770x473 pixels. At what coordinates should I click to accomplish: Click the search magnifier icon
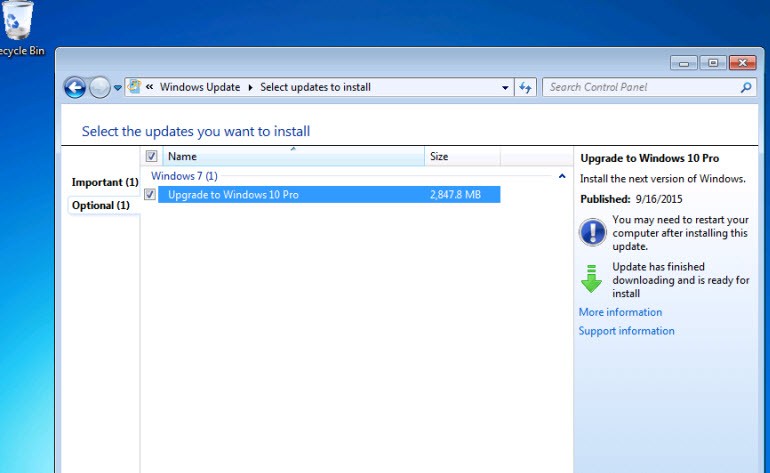pyautogui.click(x=746, y=87)
